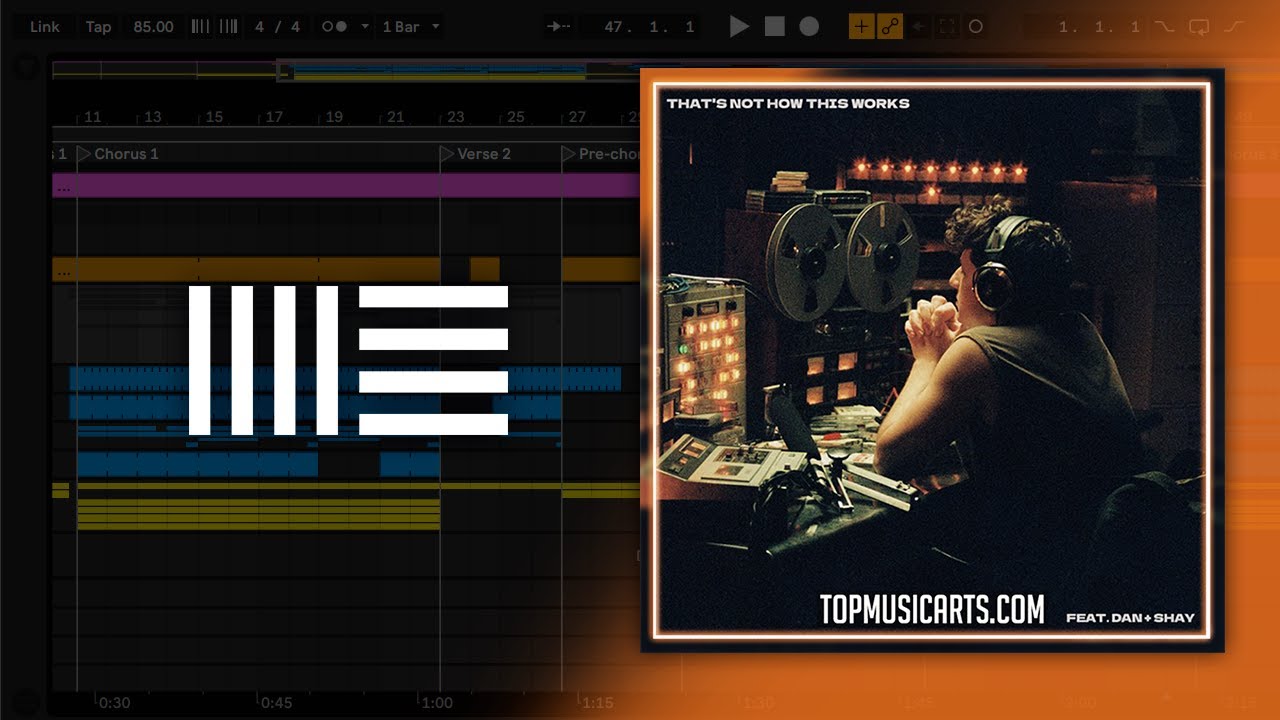Open the album cover thumbnail

click(932, 360)
